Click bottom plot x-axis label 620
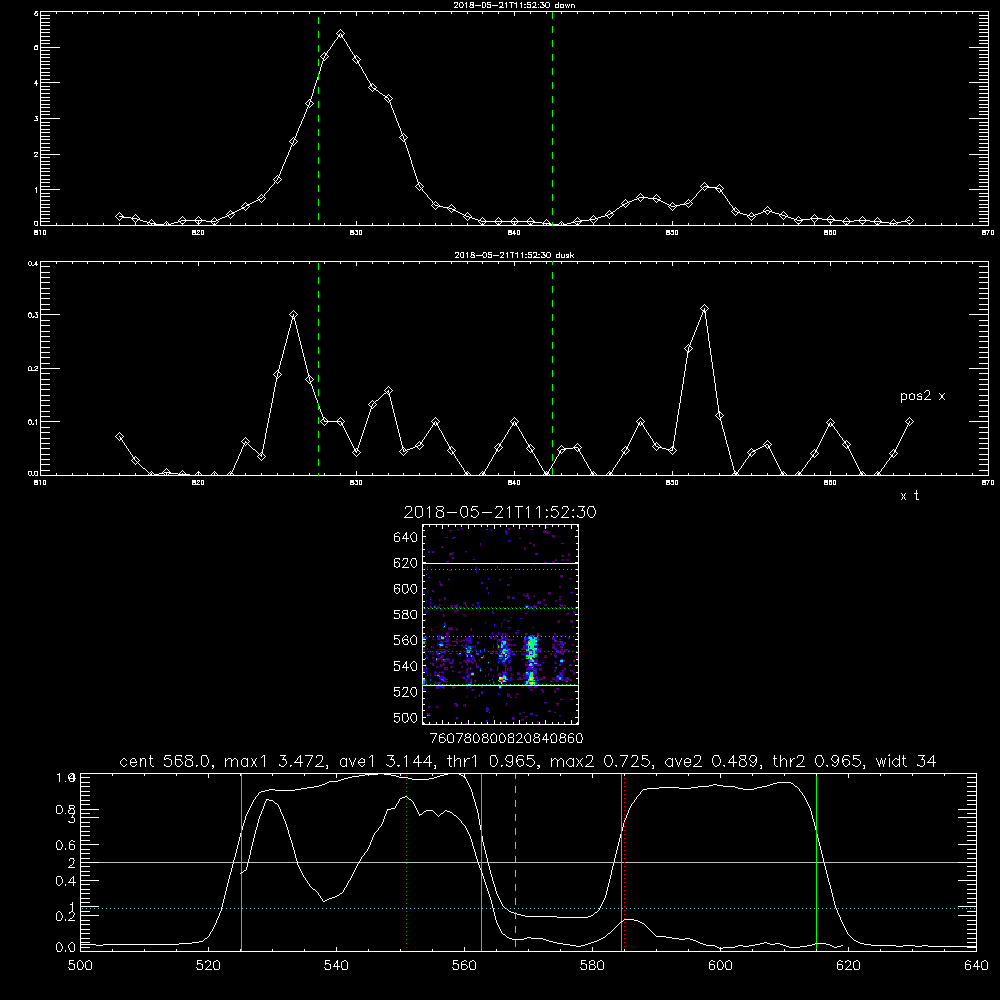 pyautogui.click(x=848, y=966)
